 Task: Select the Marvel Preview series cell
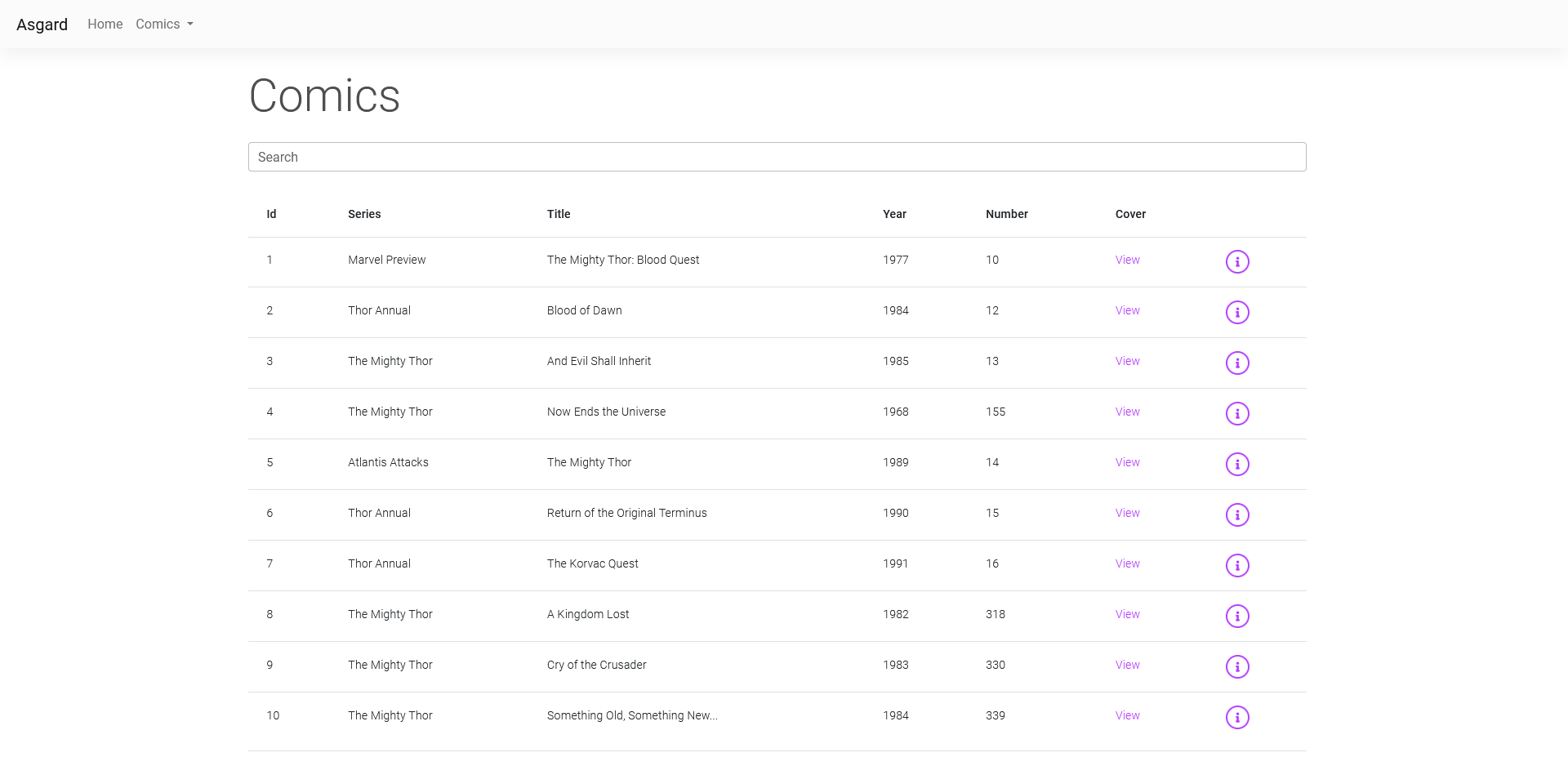386,260
